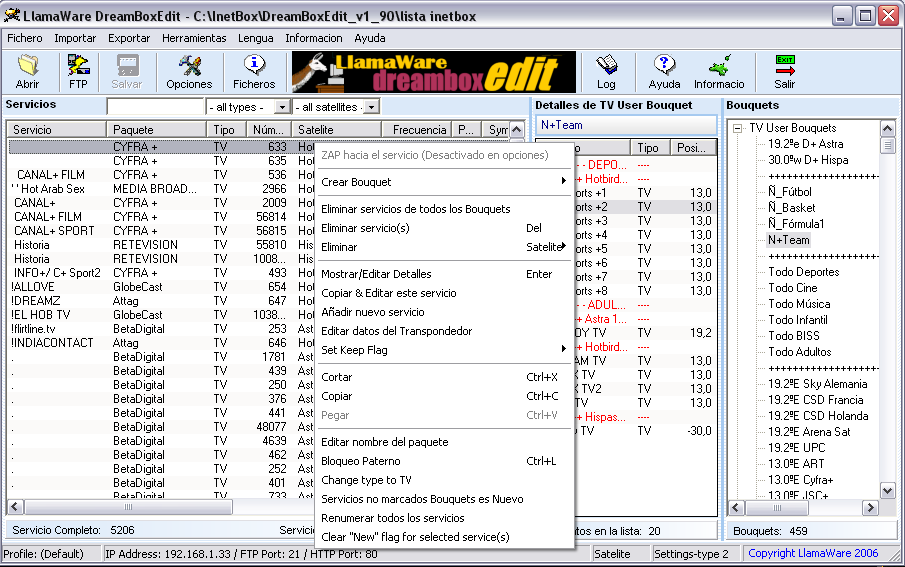Select Cortar in context menu
Viewport: 905px width, 567px height.
pos(445,377)
